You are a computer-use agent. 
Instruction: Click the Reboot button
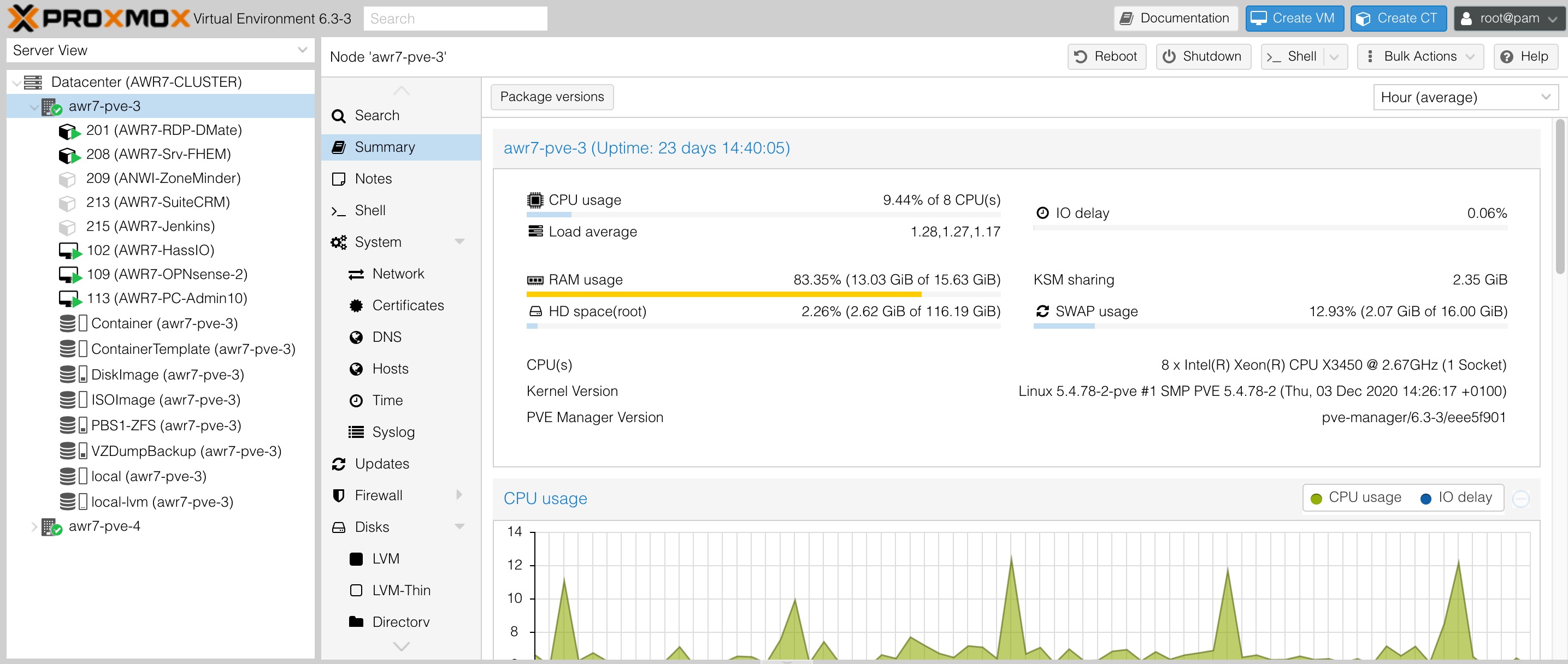(1106, 57)
